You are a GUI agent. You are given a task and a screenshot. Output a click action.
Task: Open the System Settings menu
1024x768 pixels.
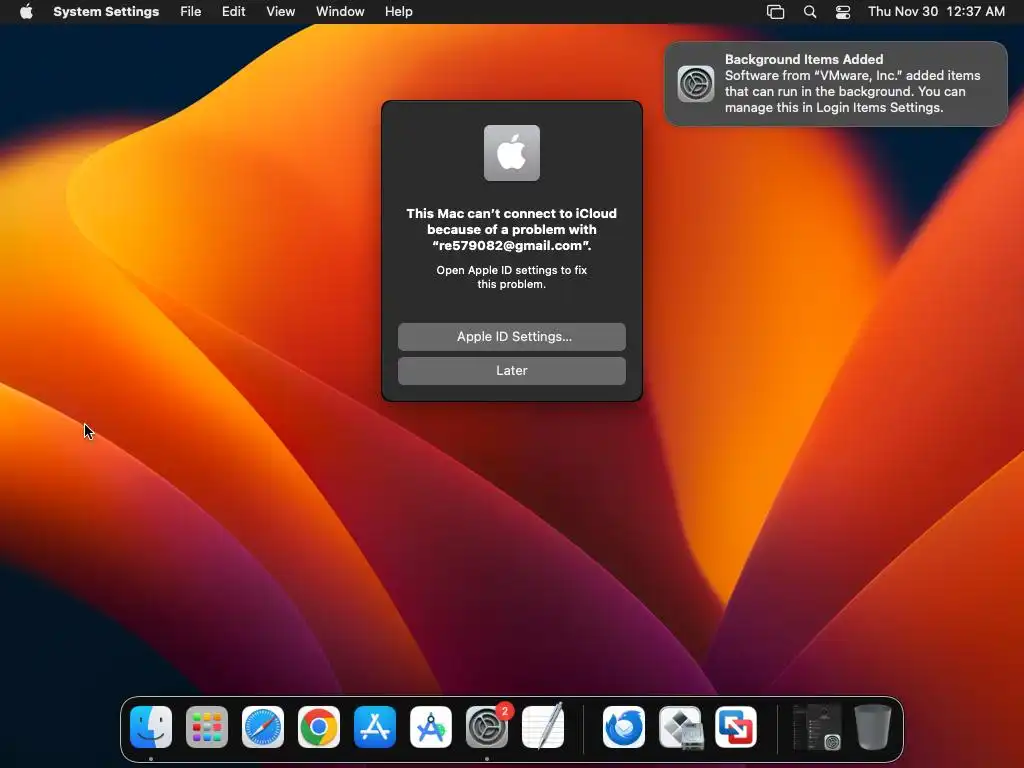click(106, 12)
